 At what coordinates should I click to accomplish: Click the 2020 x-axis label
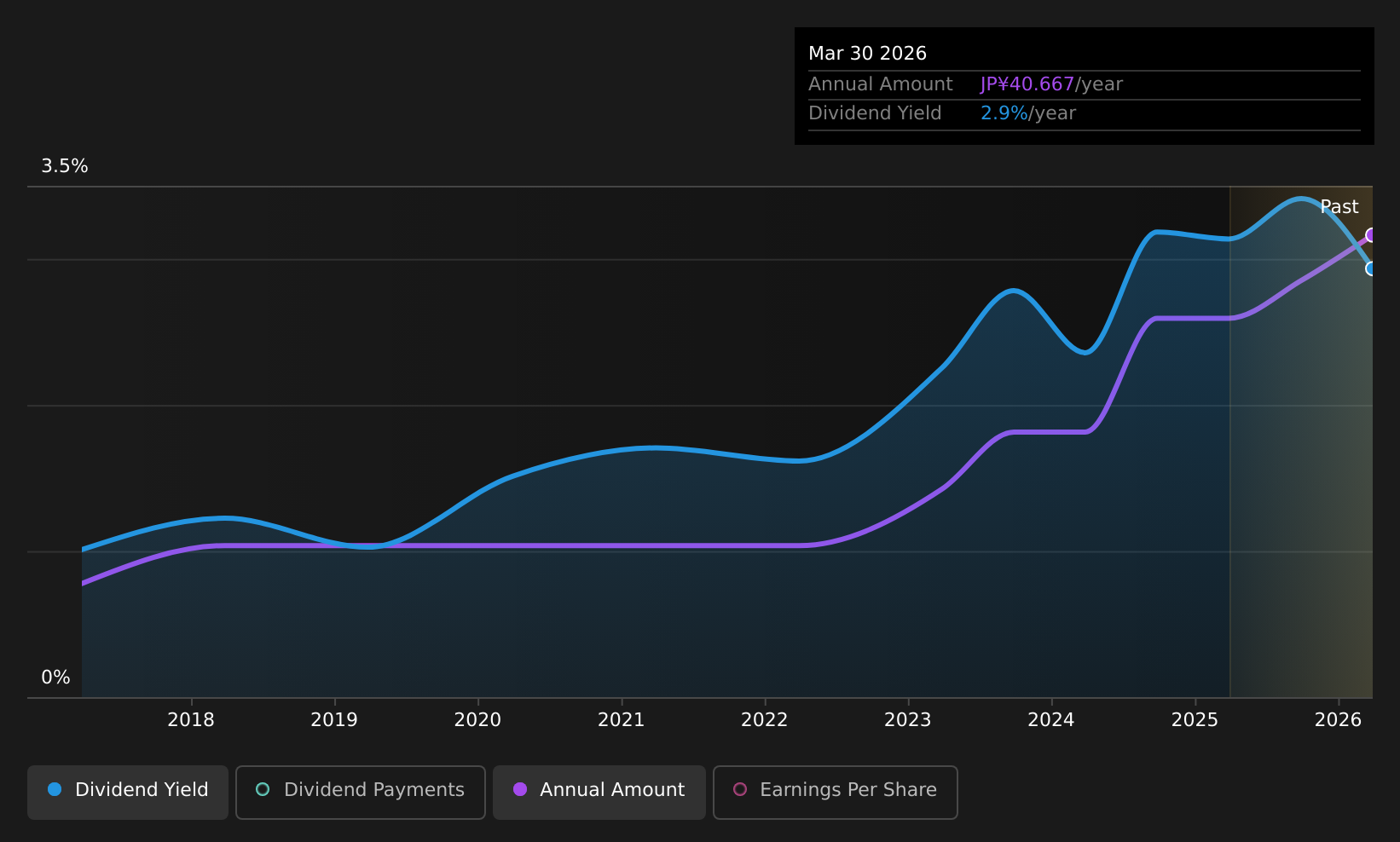pyautogui.click(x=477, y=720)
